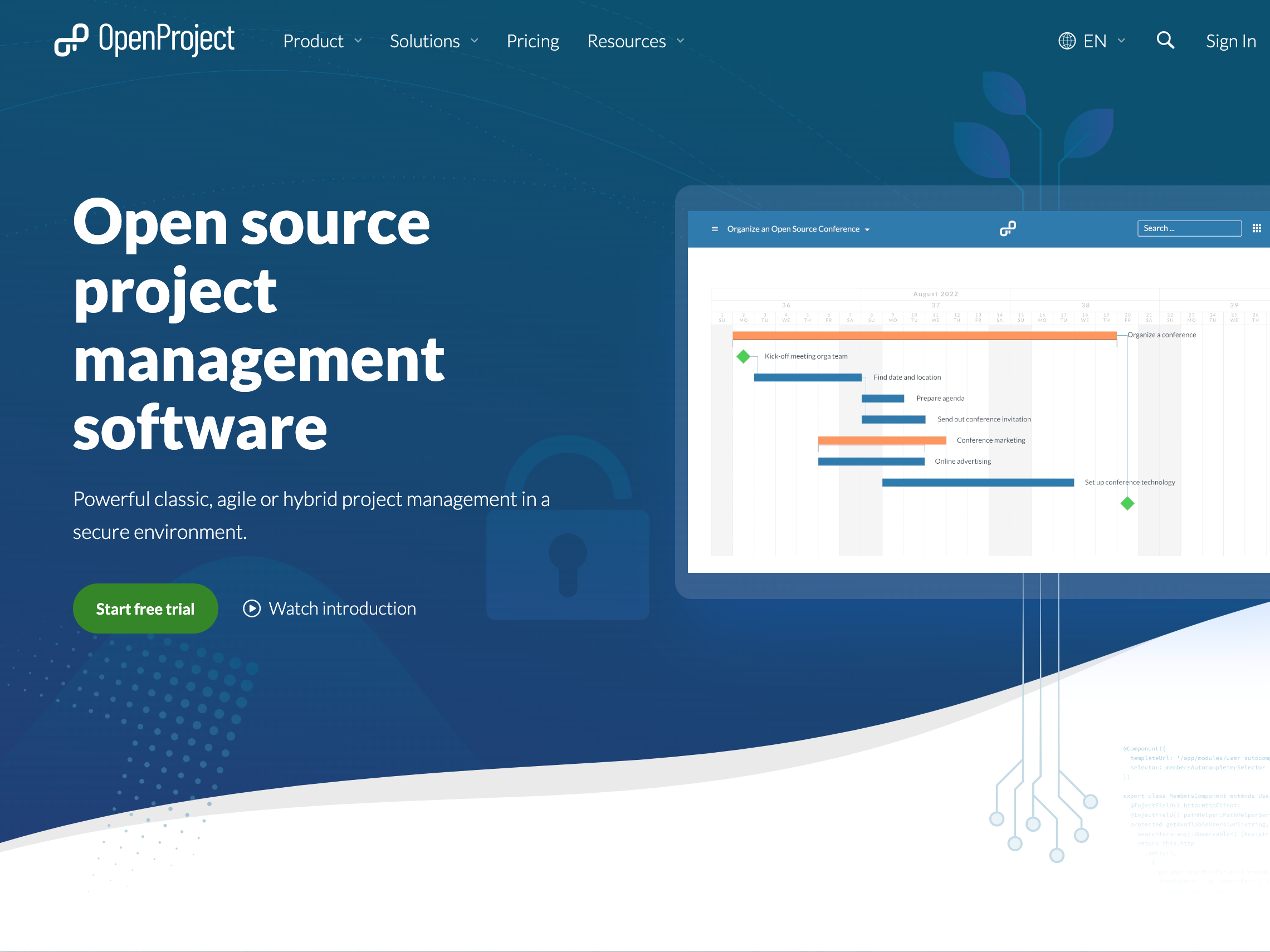Change language via the EN dropdown

[x=1094, y=40]
